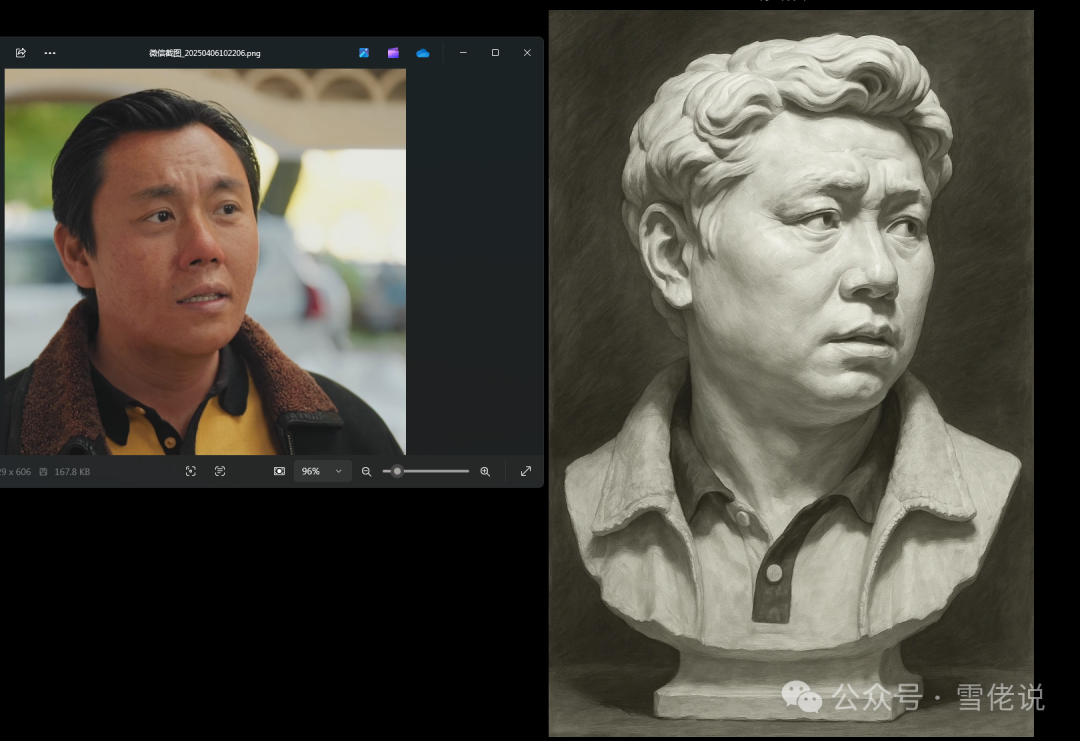Minimize the Photos window
1080x741 pixels.
coord(463,53)
